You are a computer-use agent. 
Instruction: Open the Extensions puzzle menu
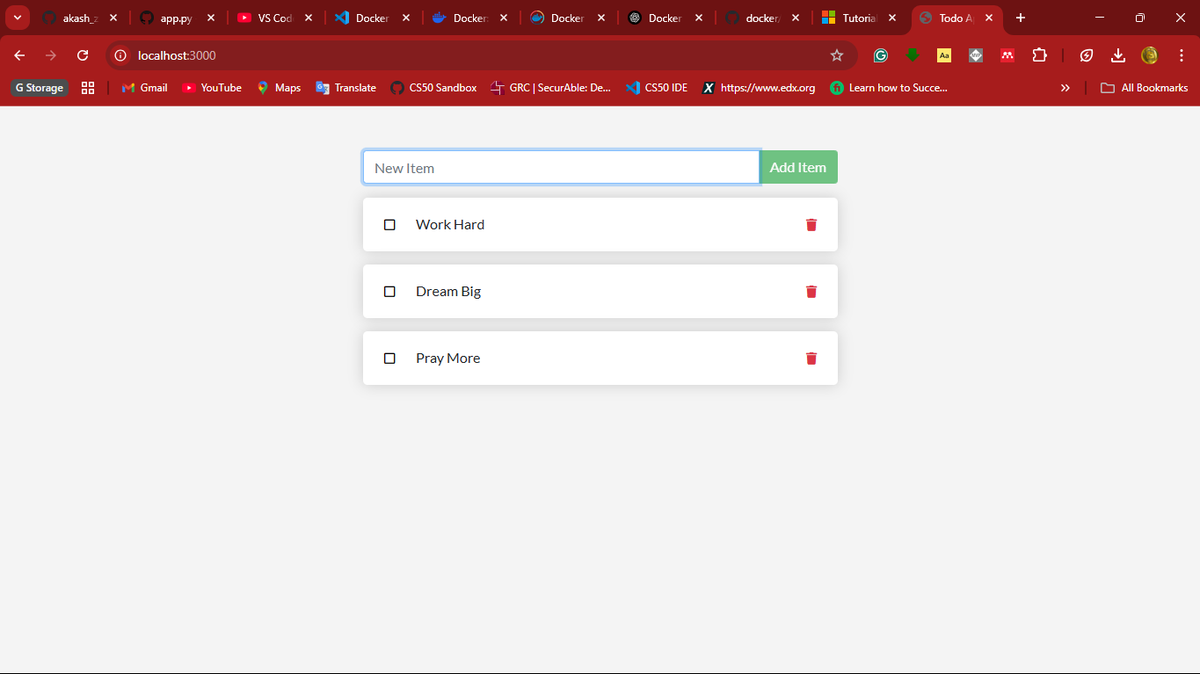click(1039, 55)
